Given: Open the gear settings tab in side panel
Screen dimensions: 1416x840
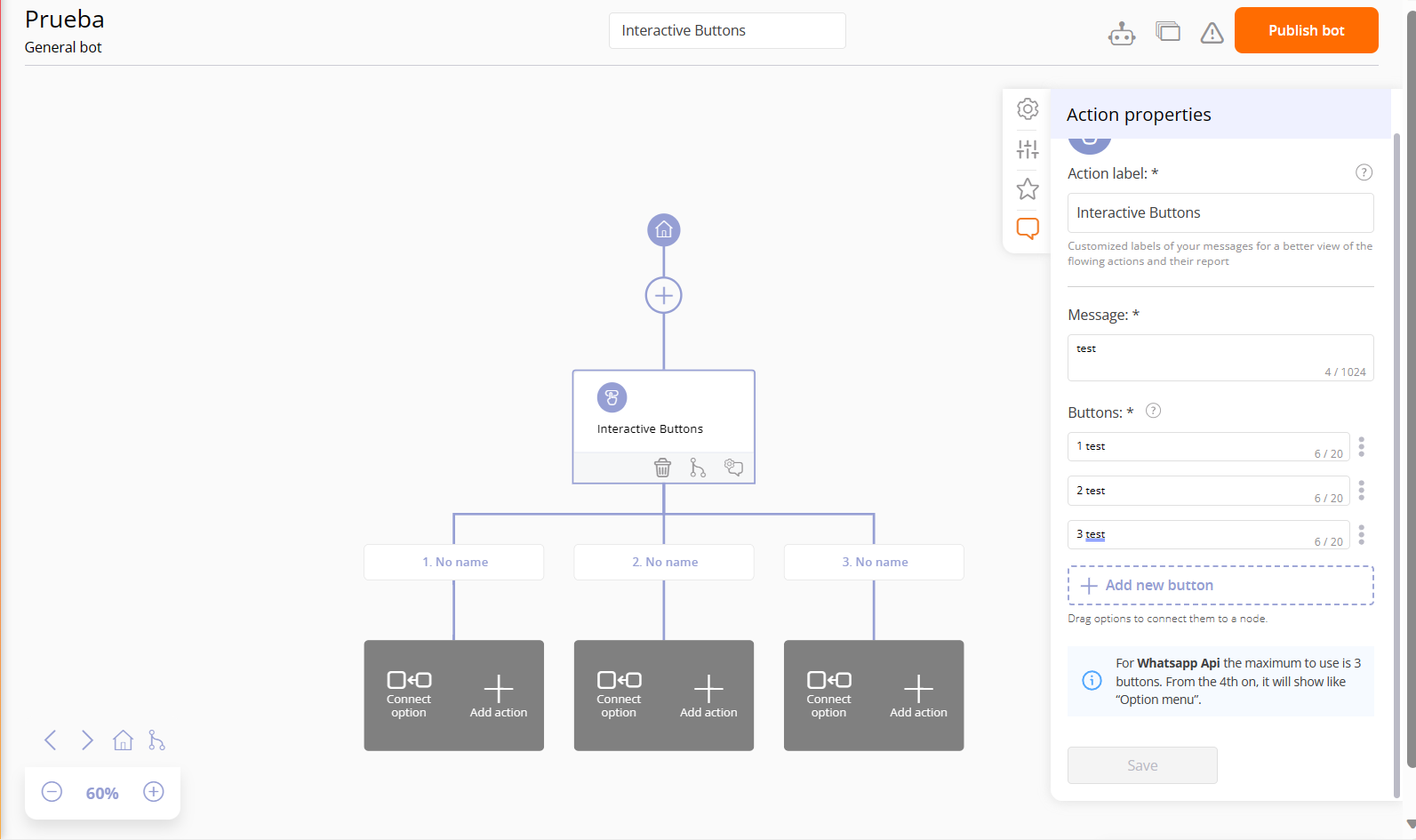Looking at the screenshot, I should tap(1028, 109).
